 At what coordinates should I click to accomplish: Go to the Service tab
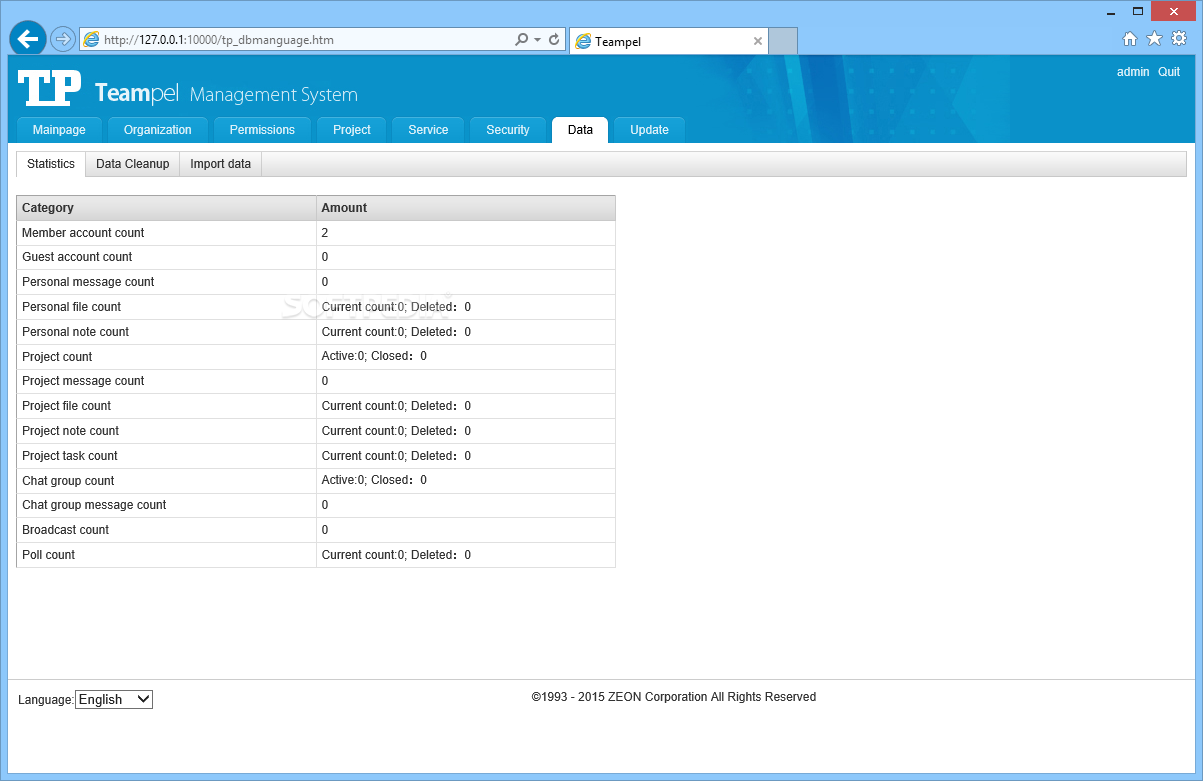tap(428, 130)
